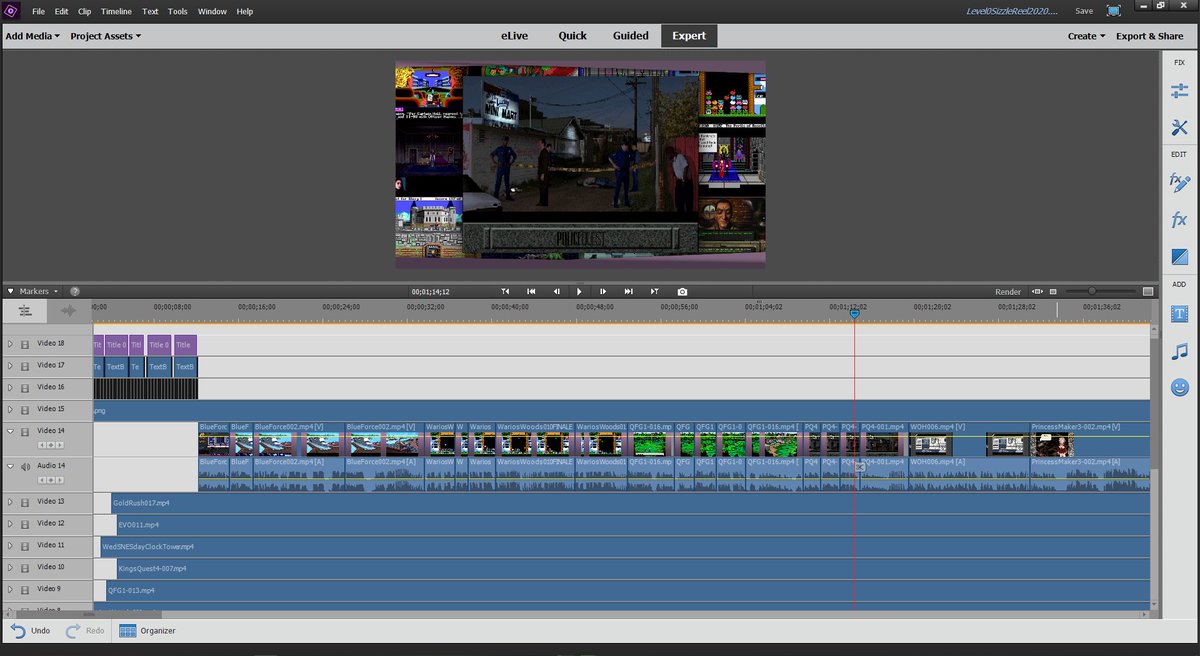Screen dimensions: 1200x656
Task: Jump to end of timeline
Action: point(628,291)
